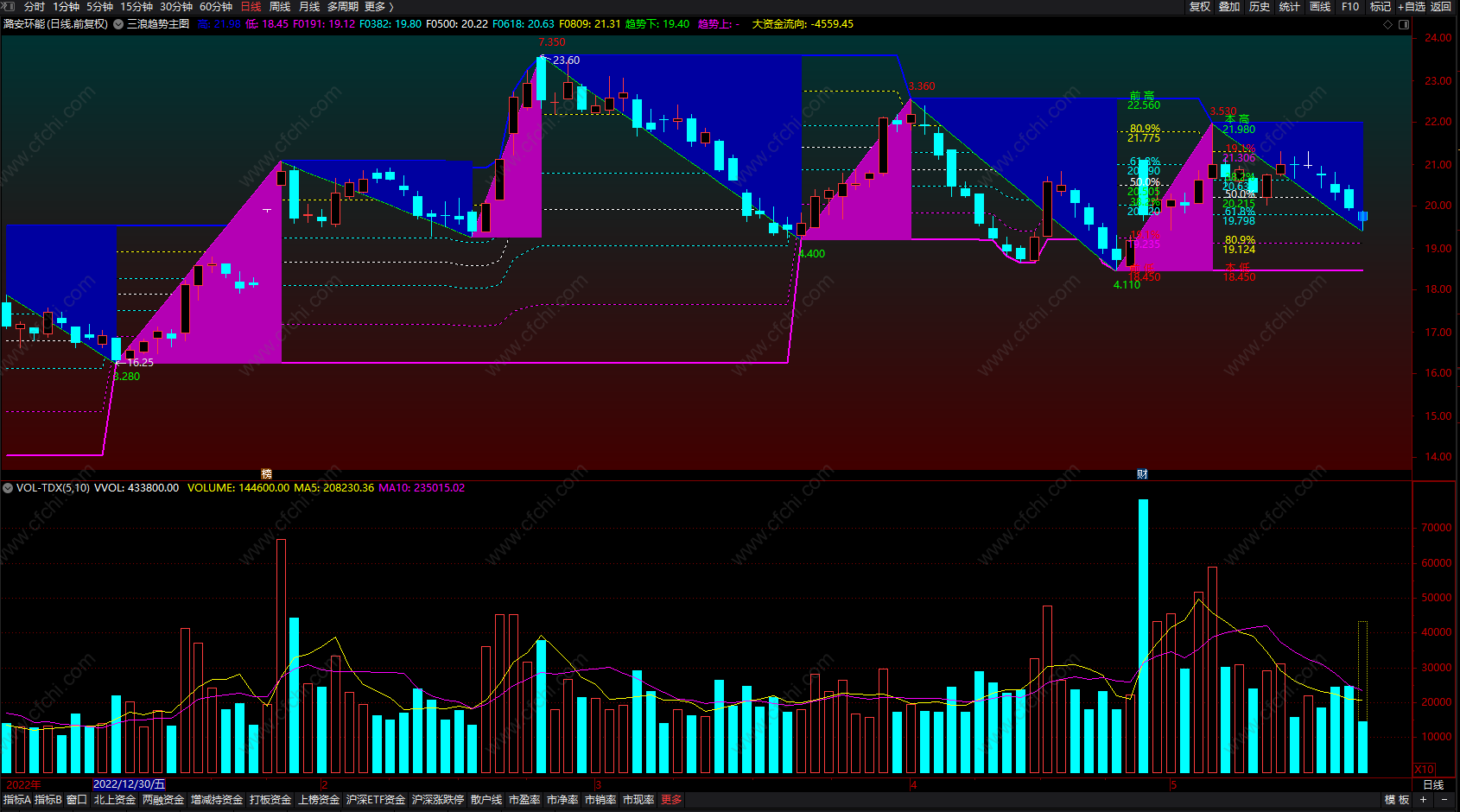
Task: Click the X10 volume scale label
Action: pos(1424,769)
